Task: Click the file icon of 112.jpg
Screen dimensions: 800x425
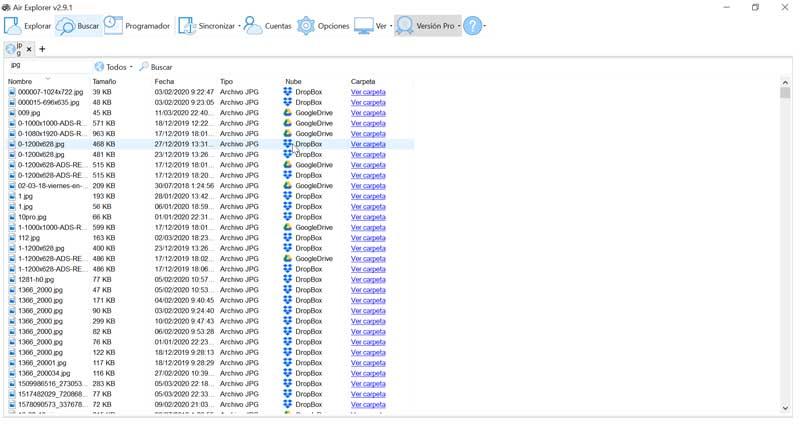Action: [x=12, y=238]
